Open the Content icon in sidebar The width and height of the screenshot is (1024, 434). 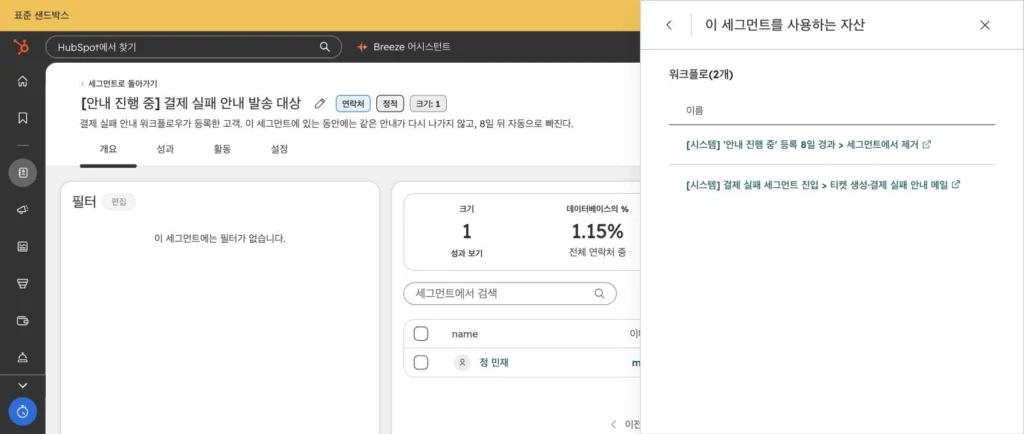tap(22, 247)
